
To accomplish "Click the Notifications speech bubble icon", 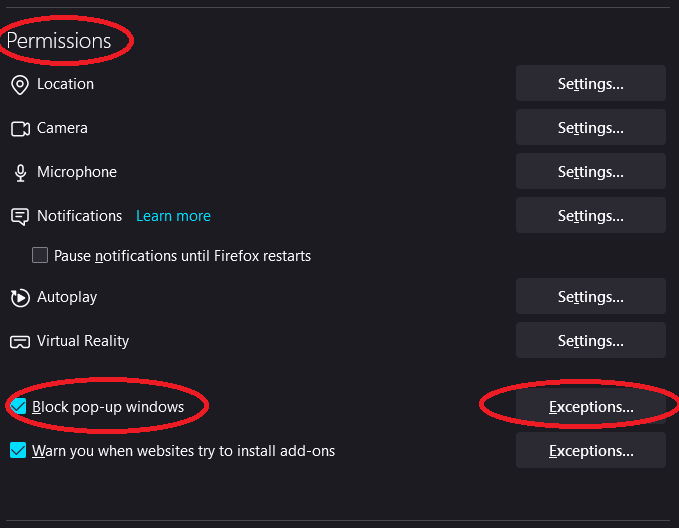I will tap(19, 217).
